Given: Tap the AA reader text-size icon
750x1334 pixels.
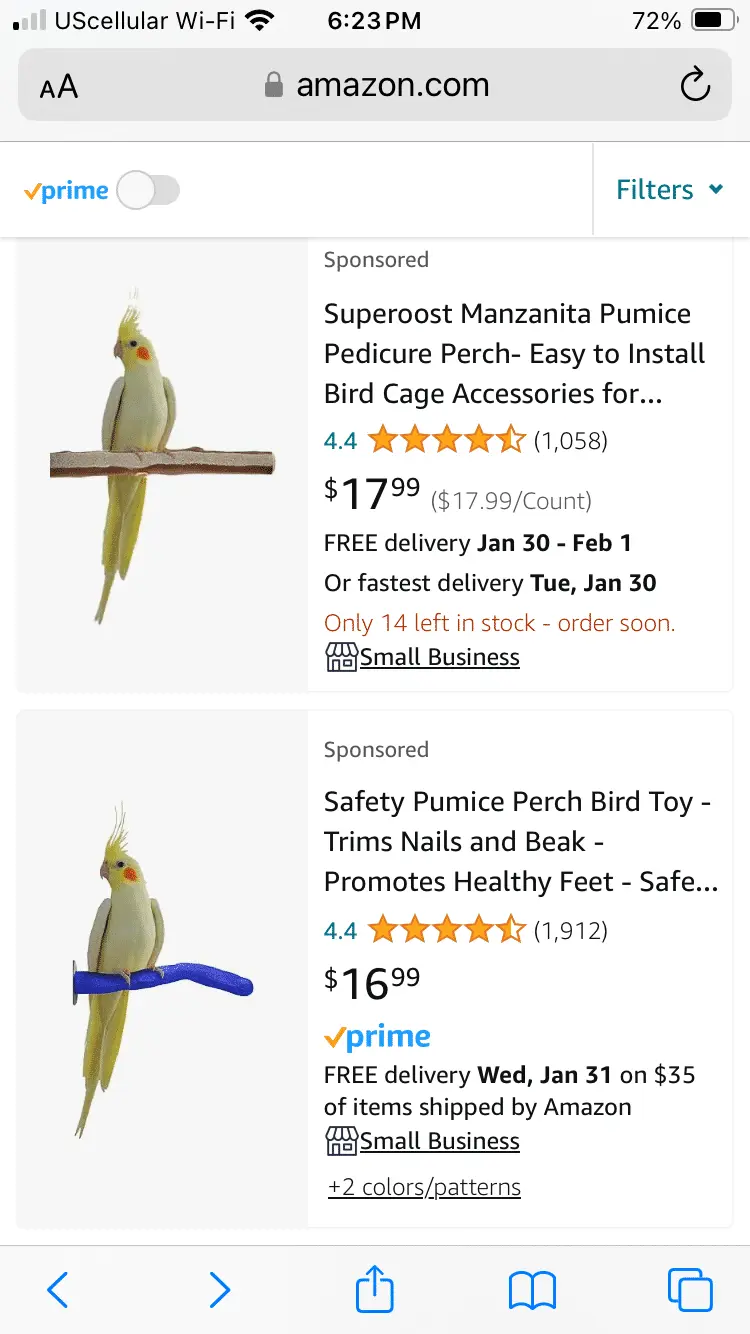Looking at the screenshot, I should tap(59, 87).
